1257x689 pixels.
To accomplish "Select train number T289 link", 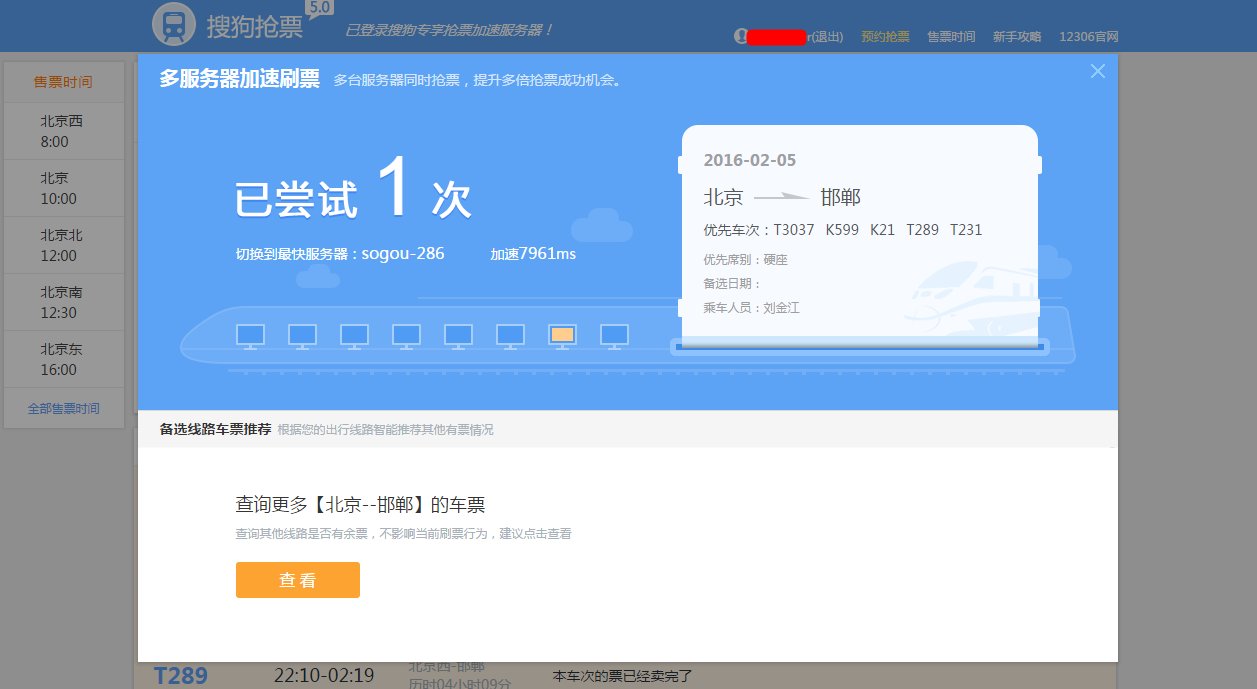I will [180, 675].
